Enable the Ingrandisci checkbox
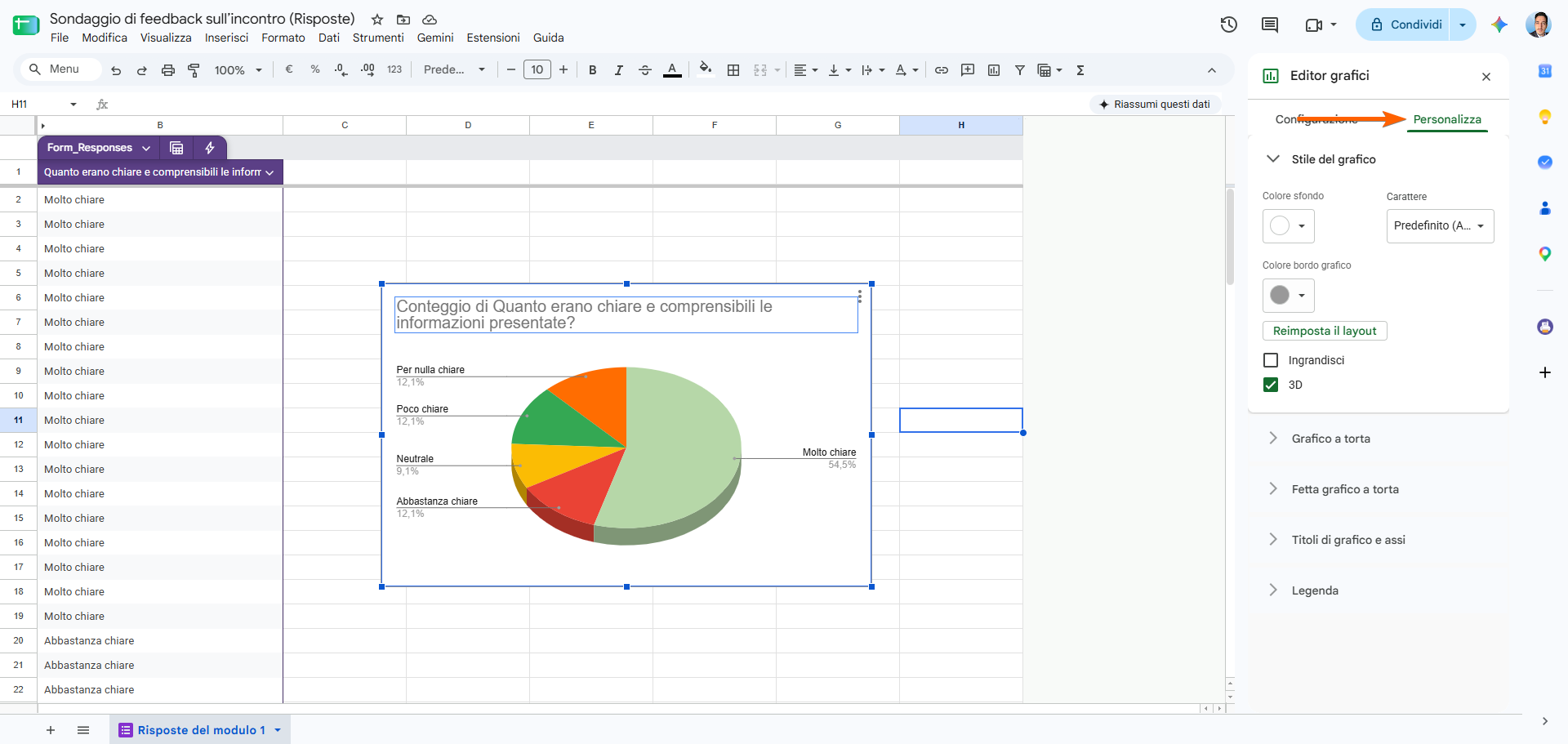1568x744 pixels. click(1271, 360)
